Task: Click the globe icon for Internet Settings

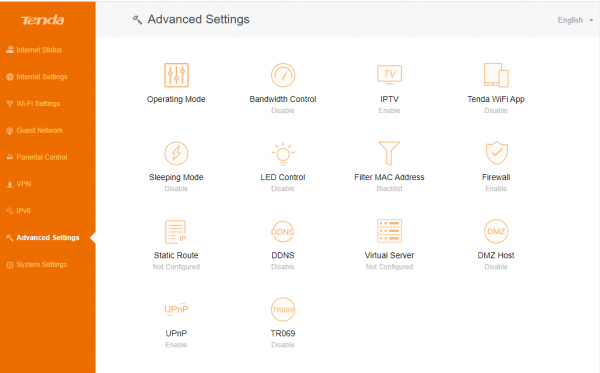Action: [10, 77]
